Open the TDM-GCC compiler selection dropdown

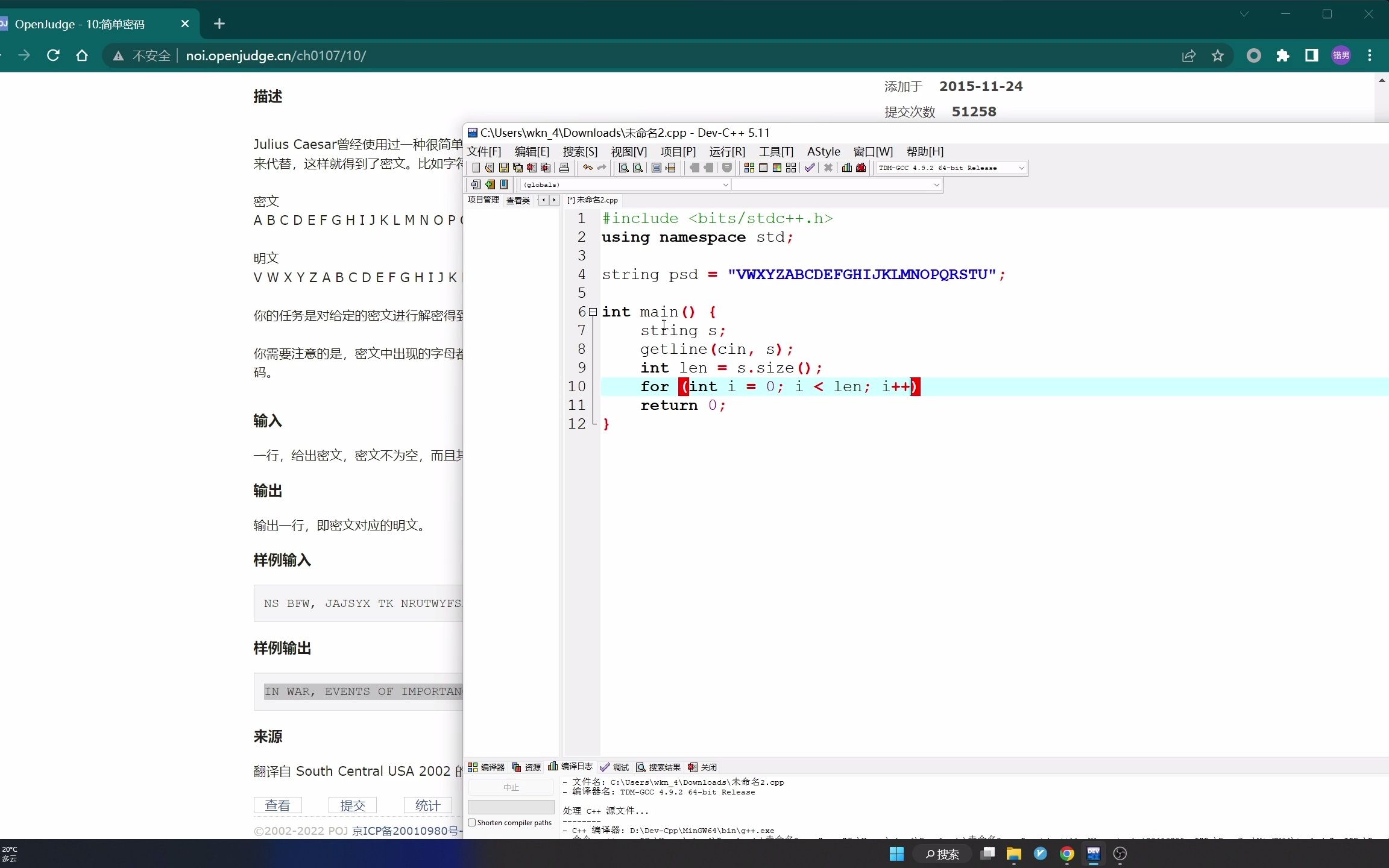pos(1021,168)
